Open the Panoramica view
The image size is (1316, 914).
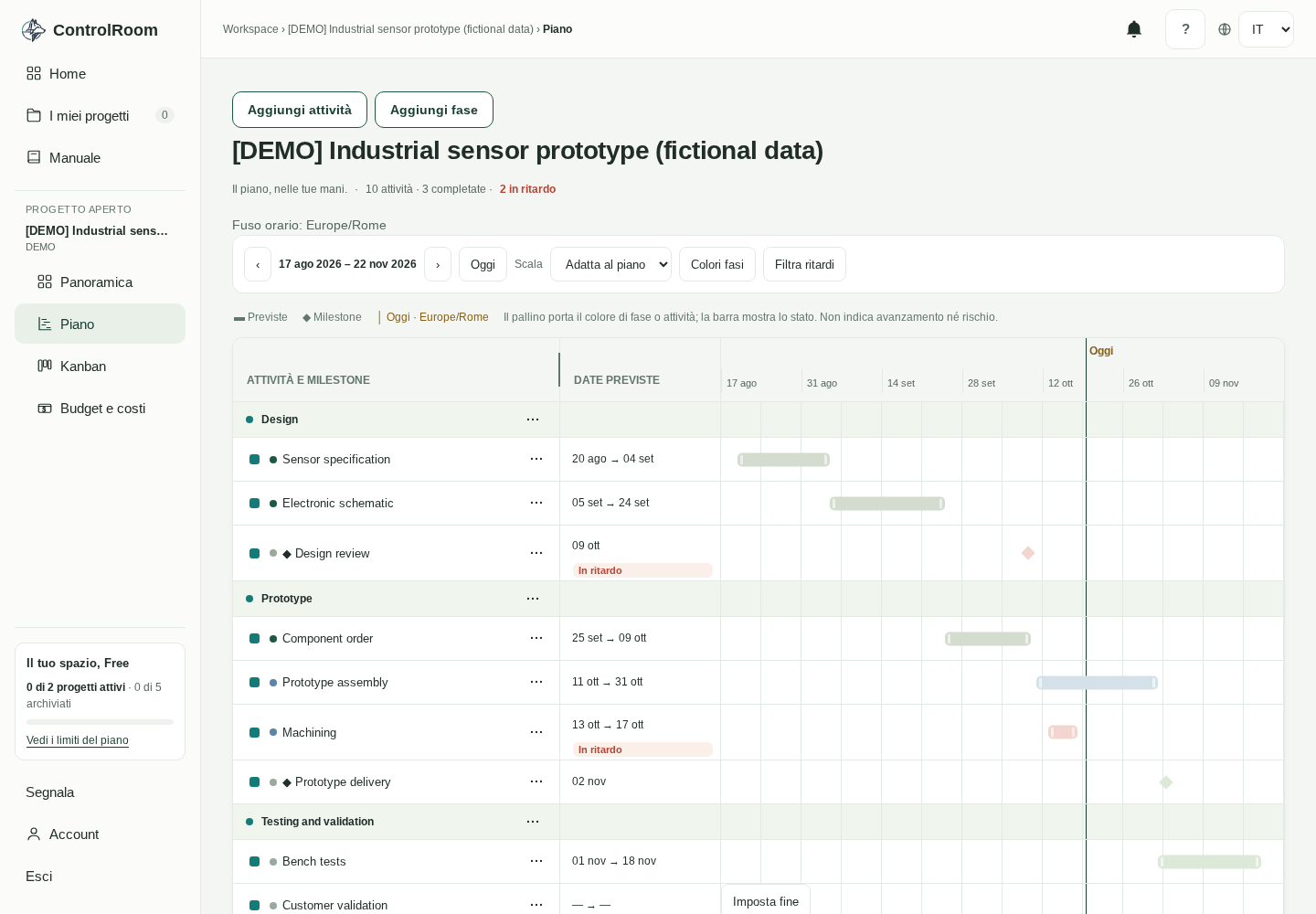100,282
